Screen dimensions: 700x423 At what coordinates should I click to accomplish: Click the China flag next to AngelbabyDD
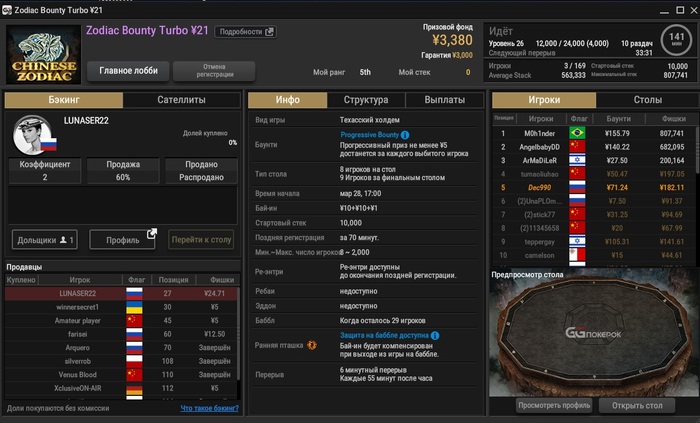[x=577, y=147]
